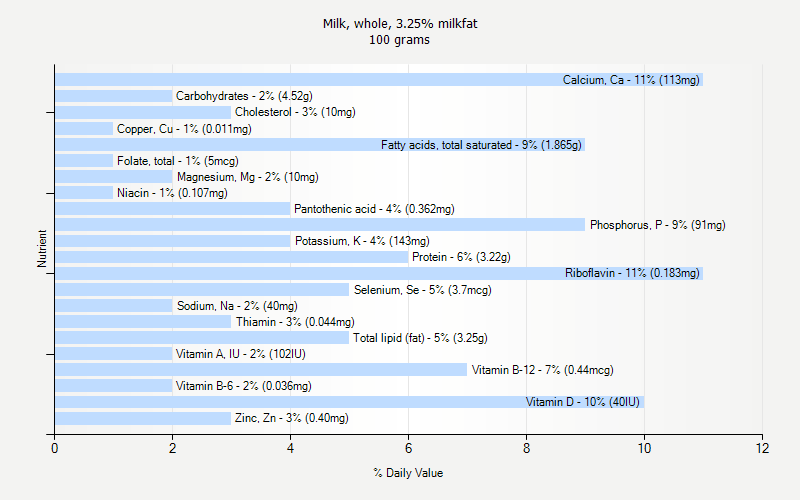Click the x-axis tick label '4'
800x500 pixels.
click(290, 448)
